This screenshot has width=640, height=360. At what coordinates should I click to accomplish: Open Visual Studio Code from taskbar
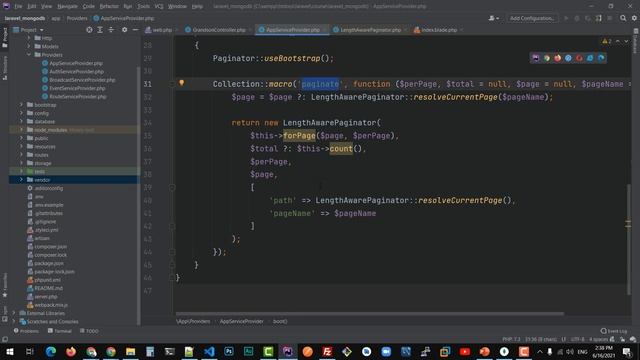209,351
